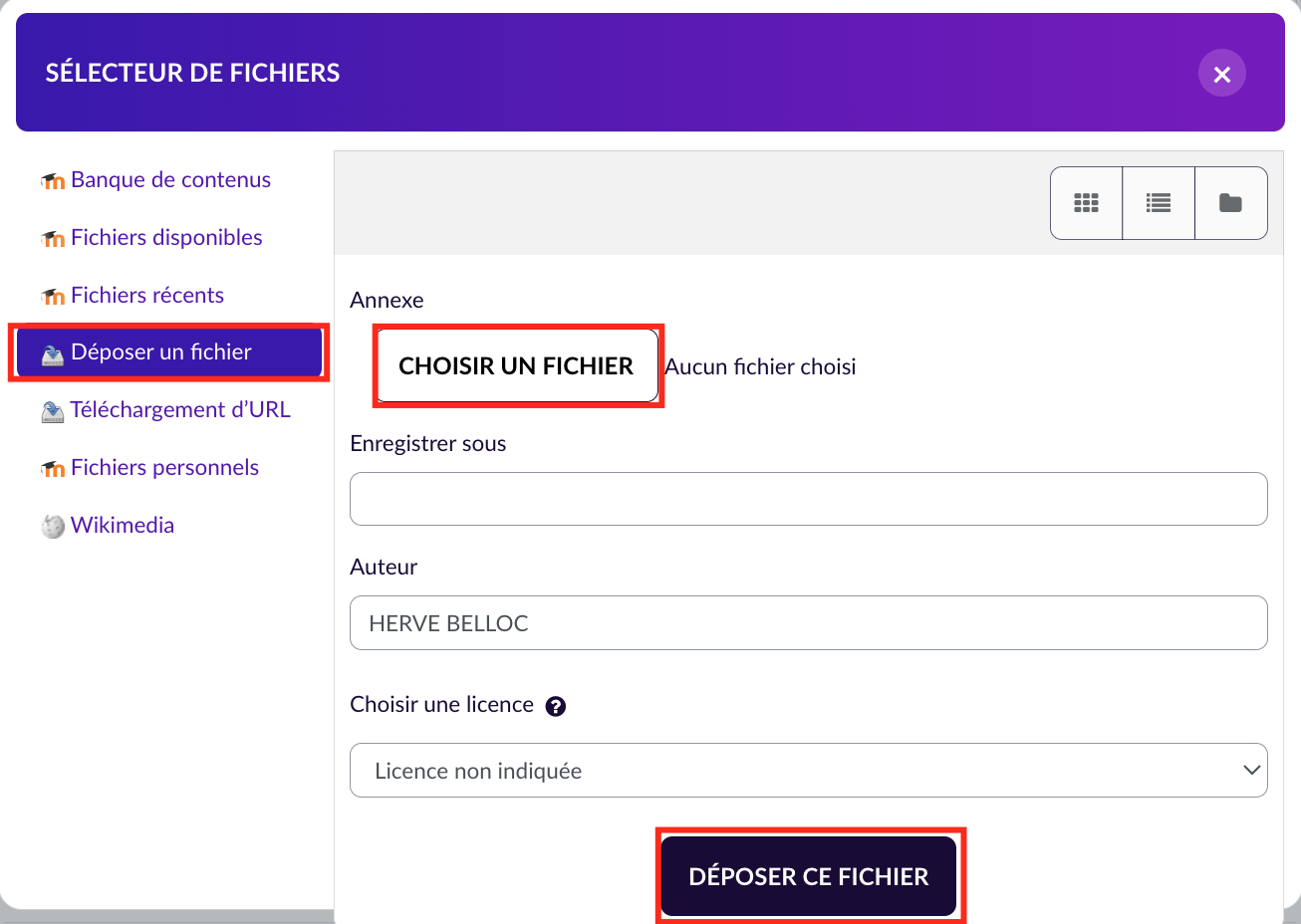This screenshot has width=1301, height=924.
Task: Click the license help question mark icon
Action: coord(556,706)
